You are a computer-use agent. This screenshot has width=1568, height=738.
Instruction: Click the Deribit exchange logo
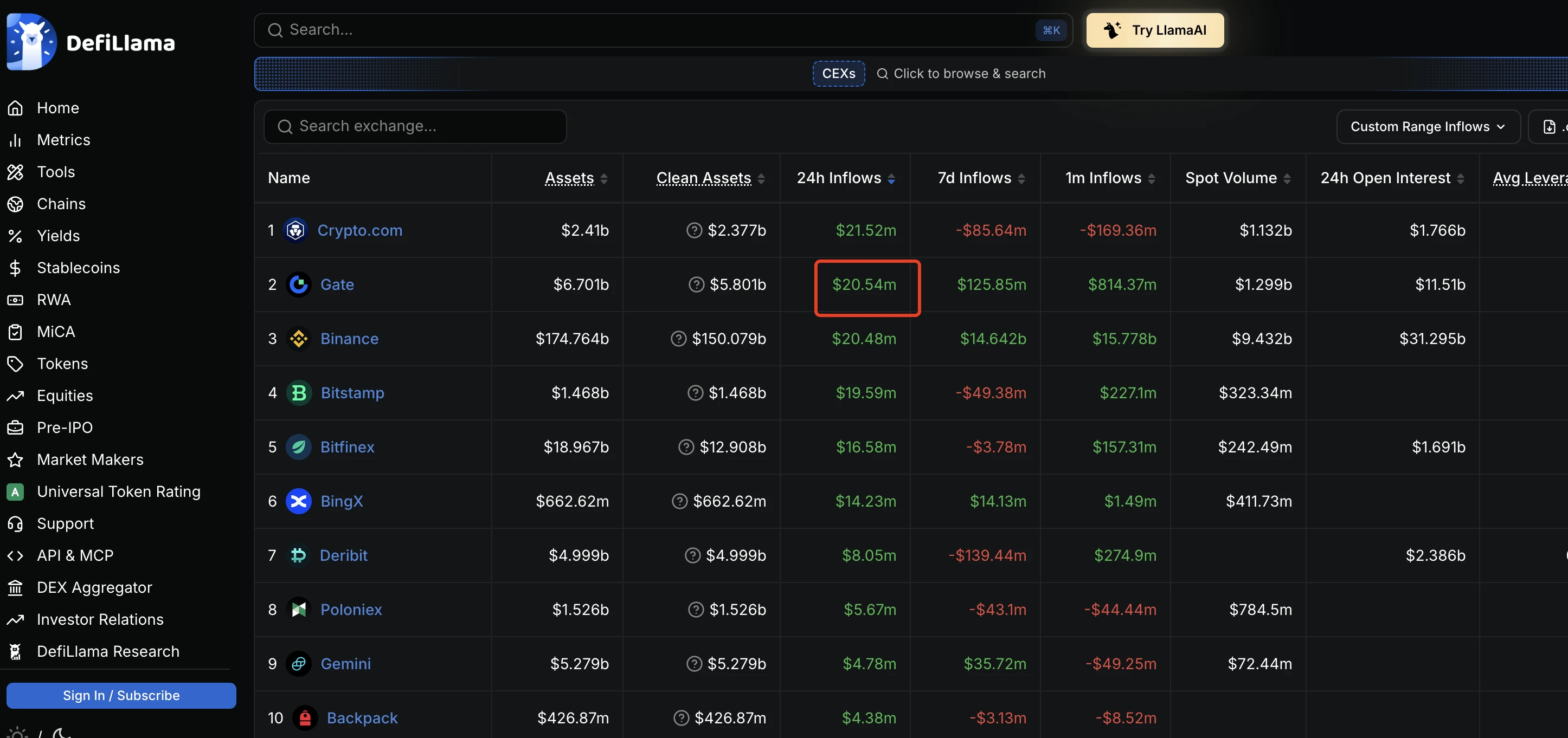[298, 555]
